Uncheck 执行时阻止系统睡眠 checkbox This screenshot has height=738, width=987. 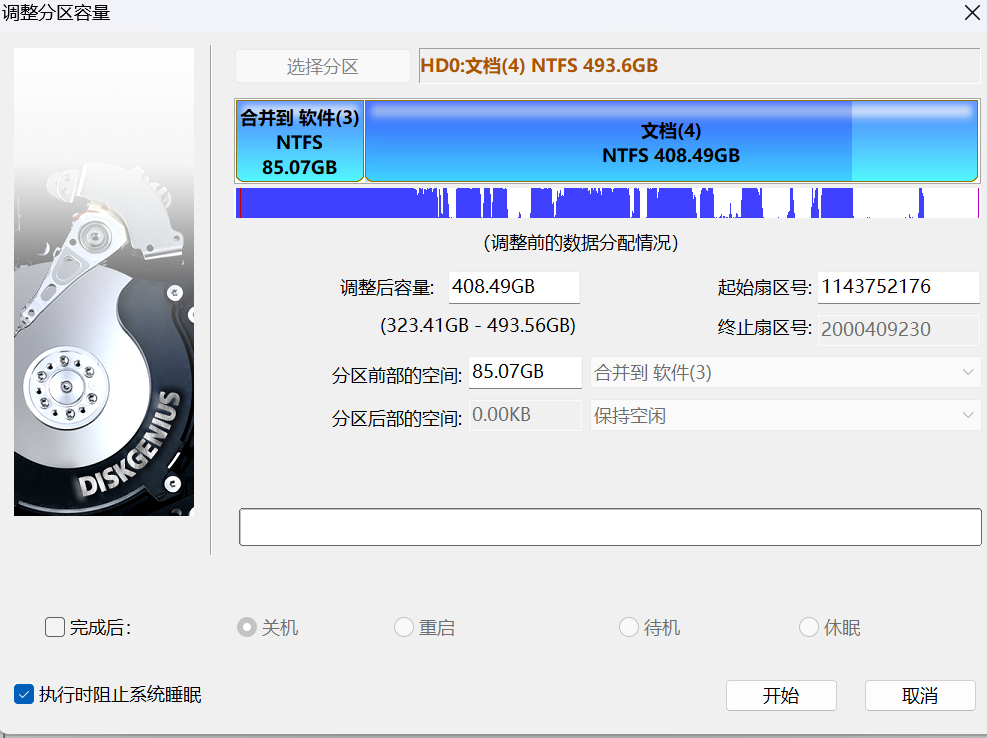tap(24, 695)
